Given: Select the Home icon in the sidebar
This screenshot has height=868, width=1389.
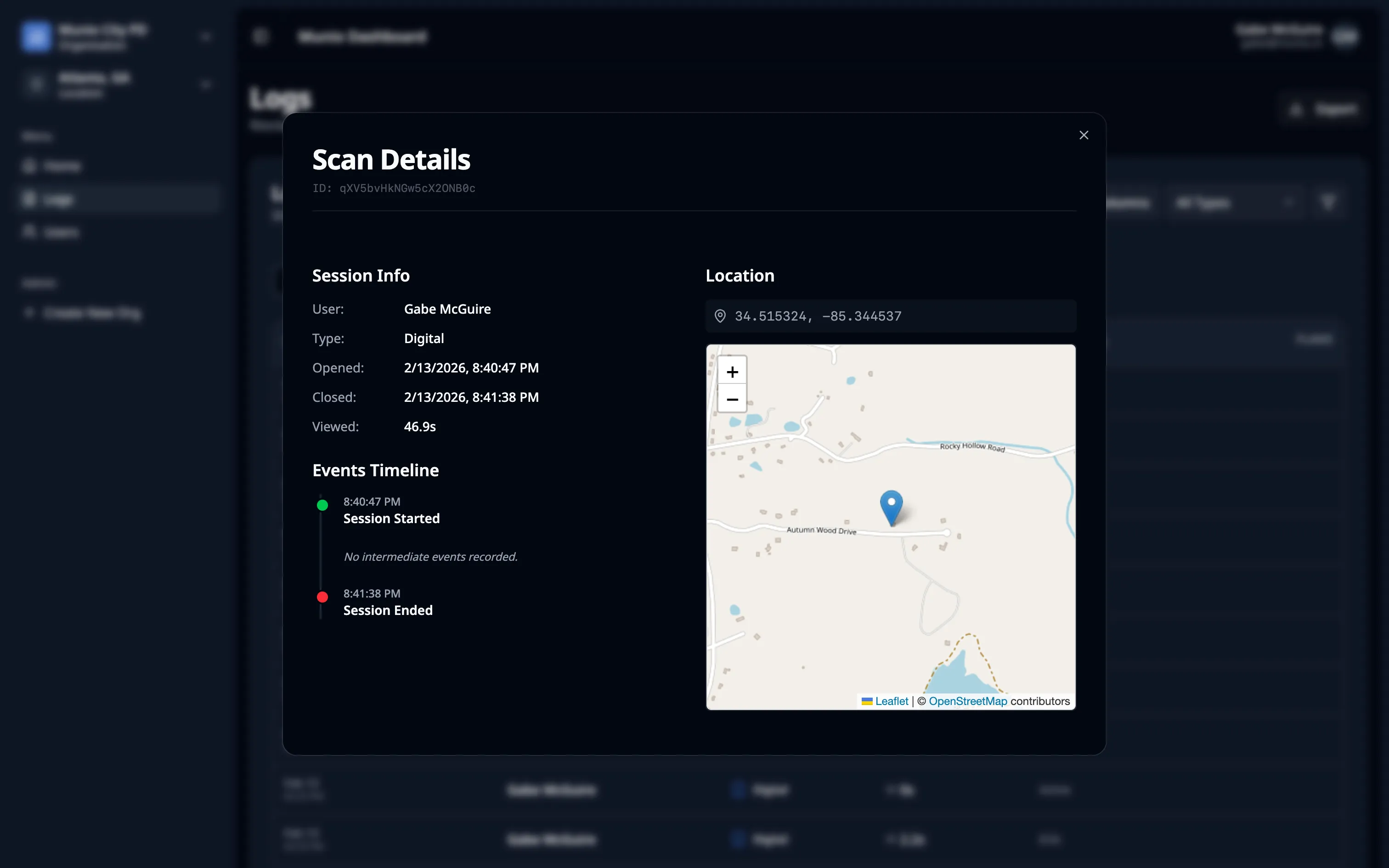Looking at the screenshot, I should (x=30, y=166).
